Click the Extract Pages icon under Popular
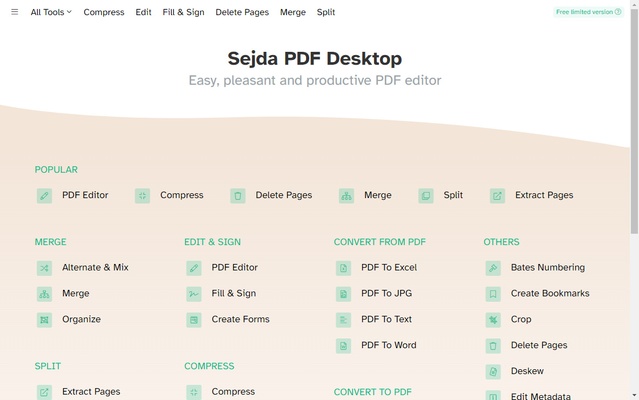This screenshot has height=400, width=639. click(x=498, y=196)
